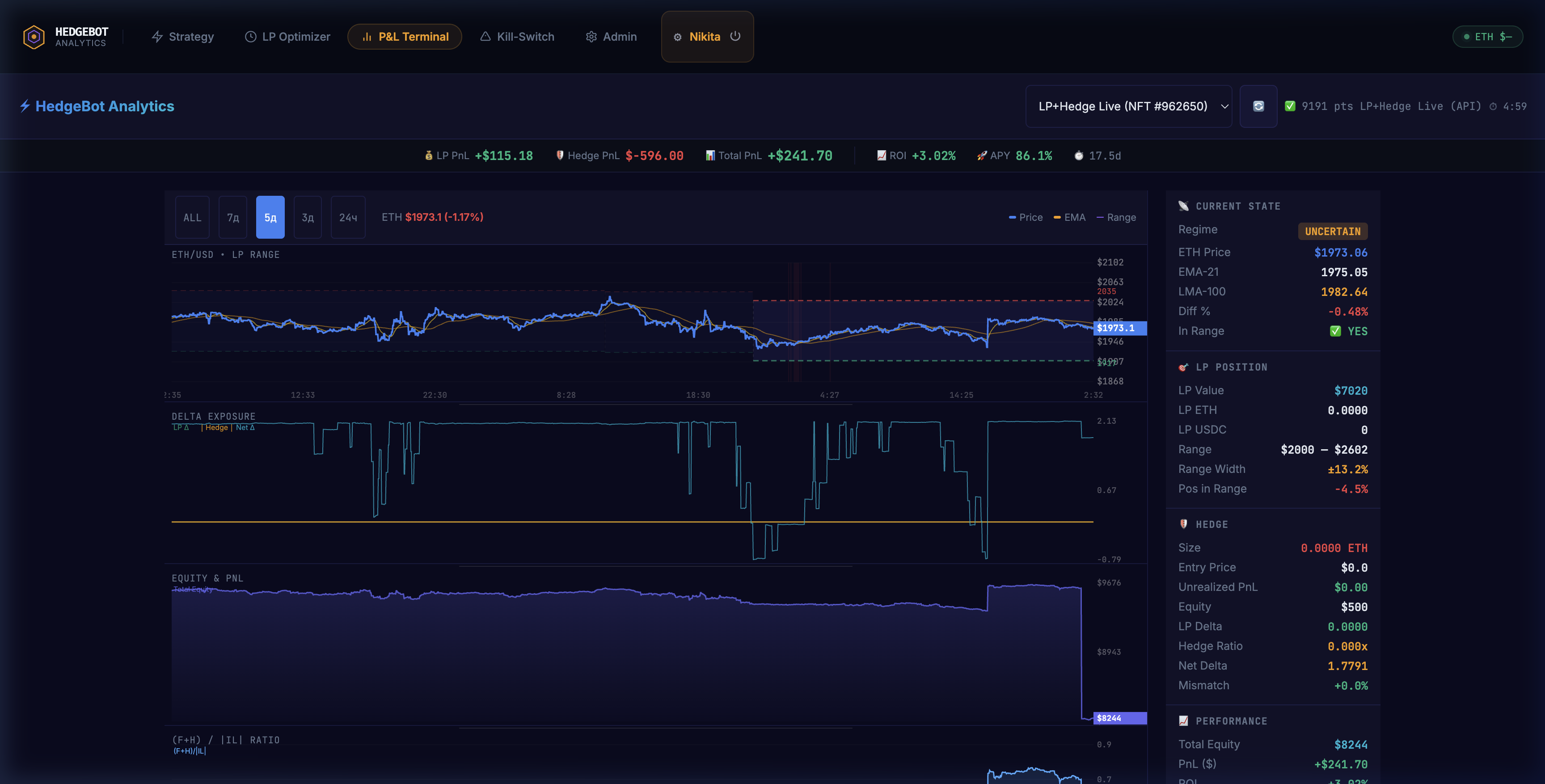
Task: Click the gear icon beside Nikita
Action: [x=678, y=37]
